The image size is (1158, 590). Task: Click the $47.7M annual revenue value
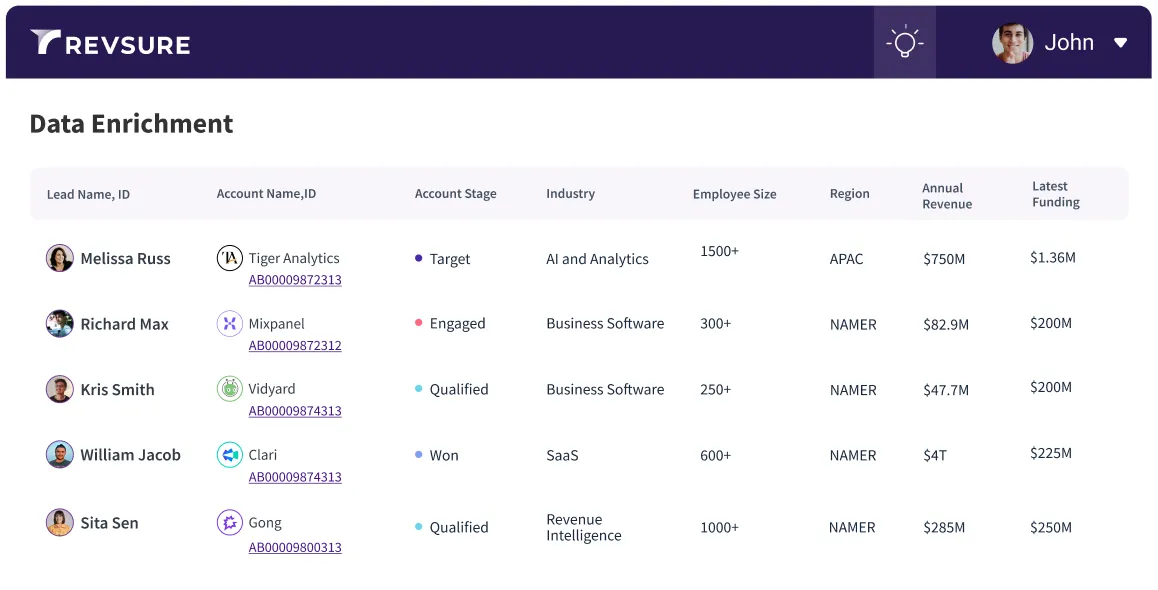point(946,390)
